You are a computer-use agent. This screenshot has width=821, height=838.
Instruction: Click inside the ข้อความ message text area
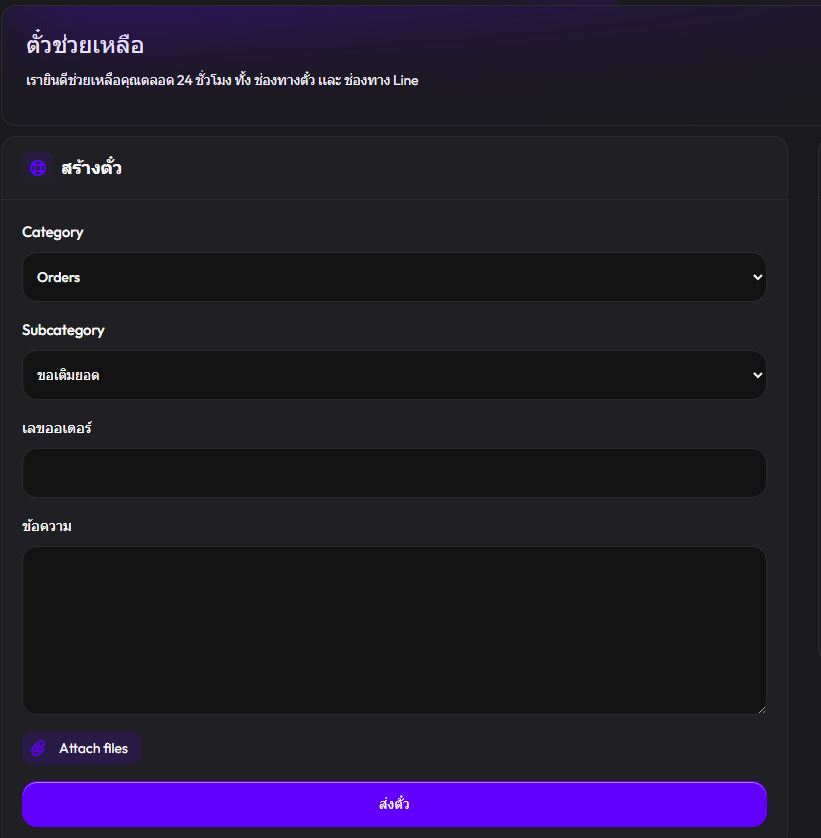click(394, 630)
